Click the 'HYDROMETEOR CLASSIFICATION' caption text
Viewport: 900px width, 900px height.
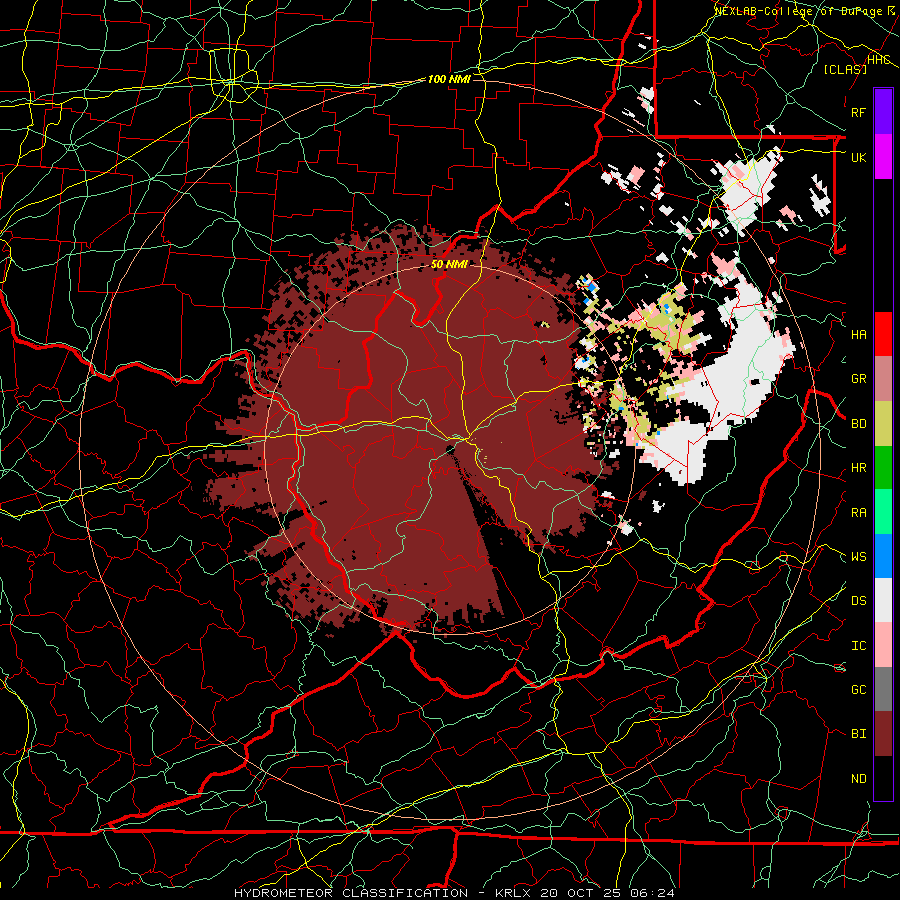(x=351, y=893)
